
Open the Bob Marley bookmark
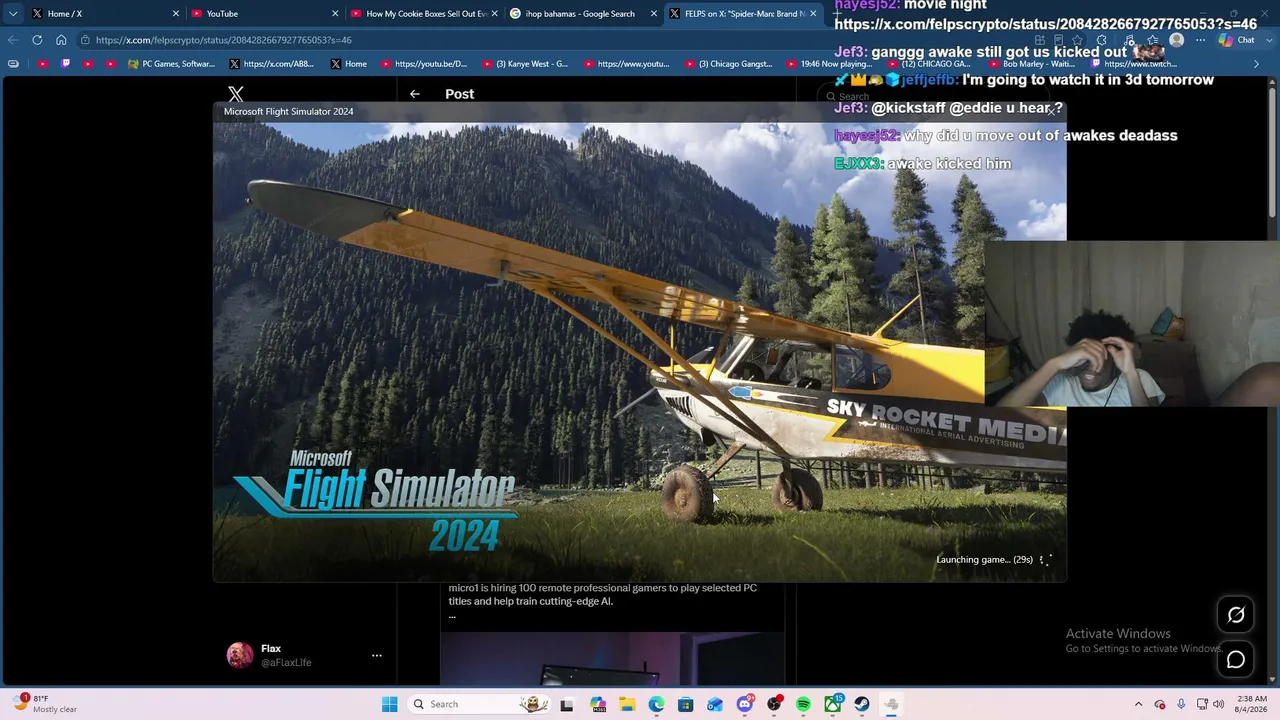tap(1033, 64)
